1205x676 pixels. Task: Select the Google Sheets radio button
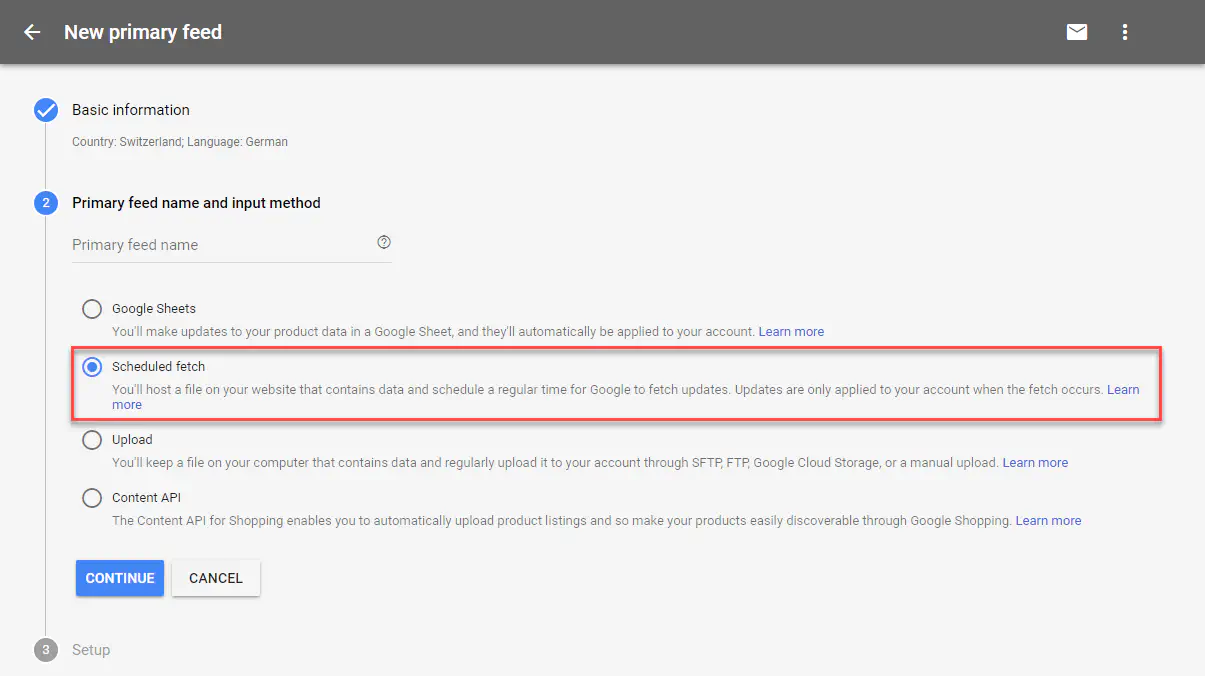[92, 309]
